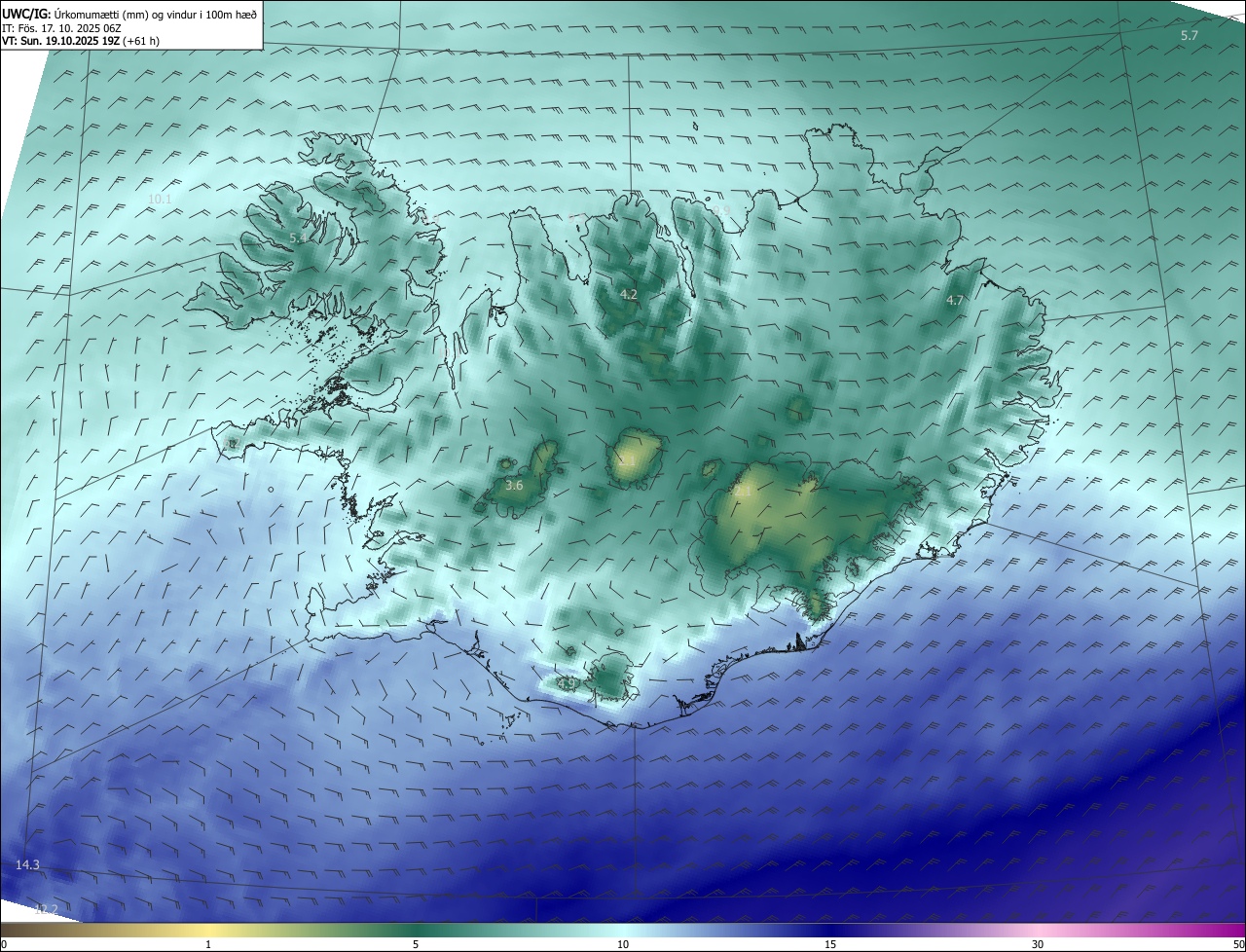This screenshot has height=952, width=1246.
Task: Click the 12.2 value label over the sea
Action: (47, 910)
